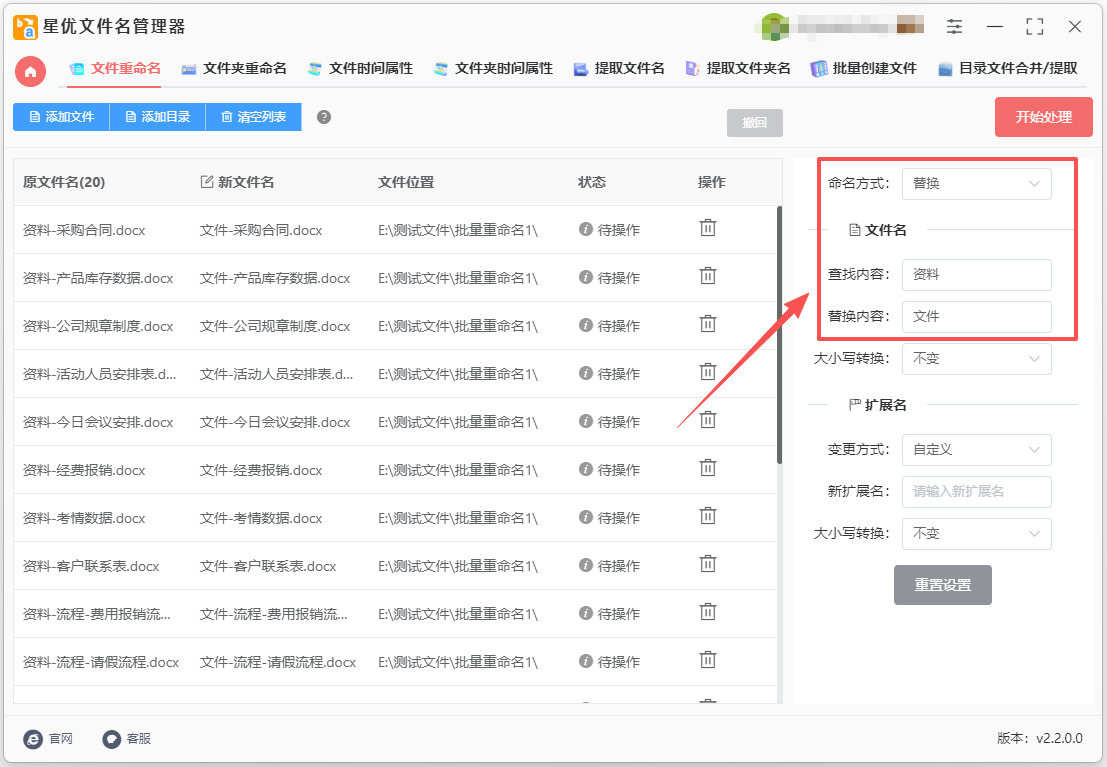1107x767 pixels.
Task: Open the 批量创建文件 tab
Action: (x=863, y=69)
